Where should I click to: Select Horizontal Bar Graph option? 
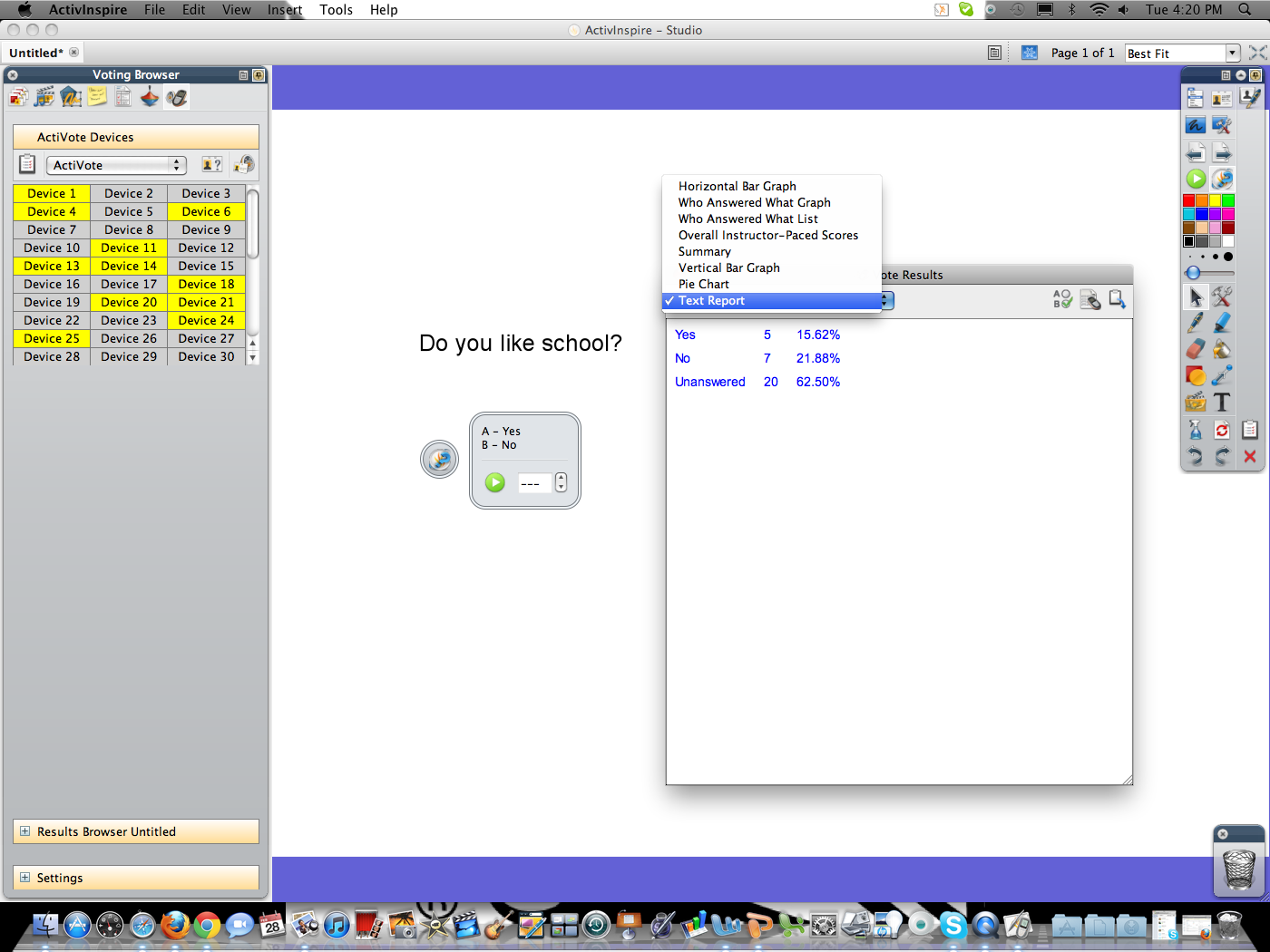pos(737,186)
